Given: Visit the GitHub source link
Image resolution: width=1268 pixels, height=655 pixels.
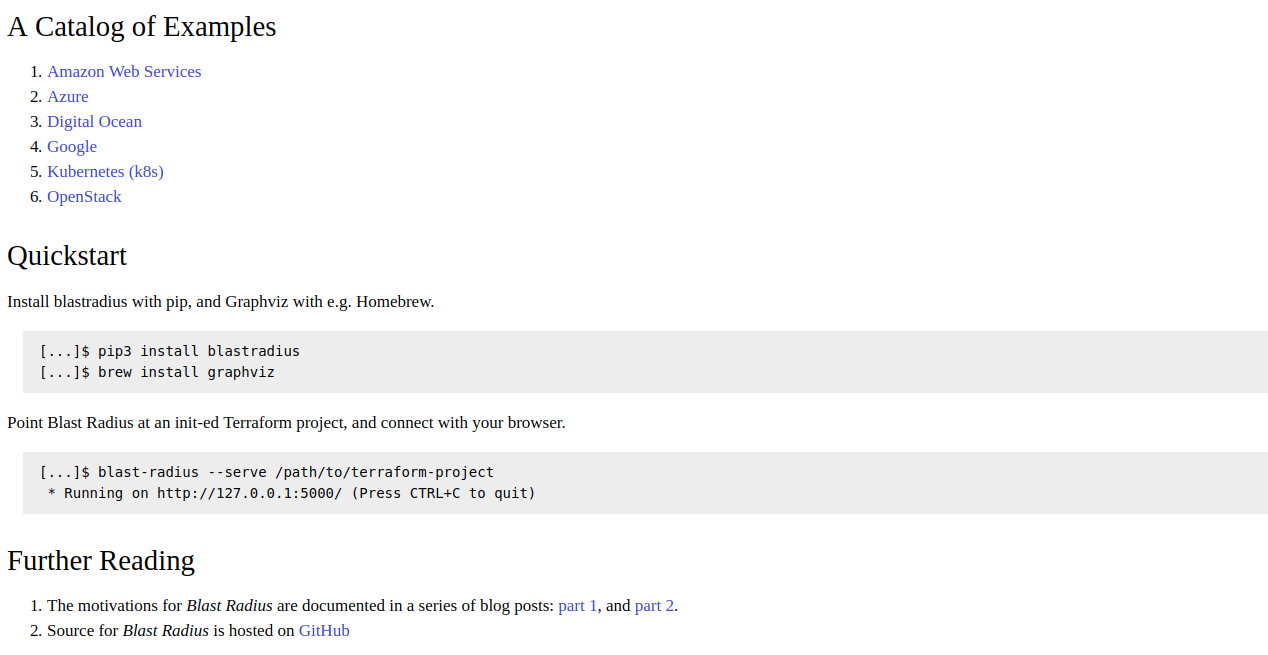Looking at the screenshot, I should click(x=324, y=631).
